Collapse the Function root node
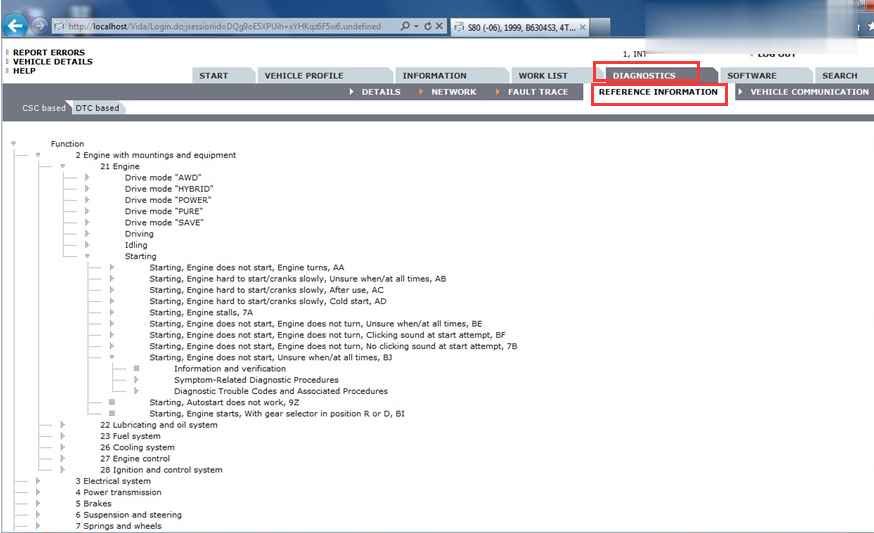 click(x=13, y=144)
